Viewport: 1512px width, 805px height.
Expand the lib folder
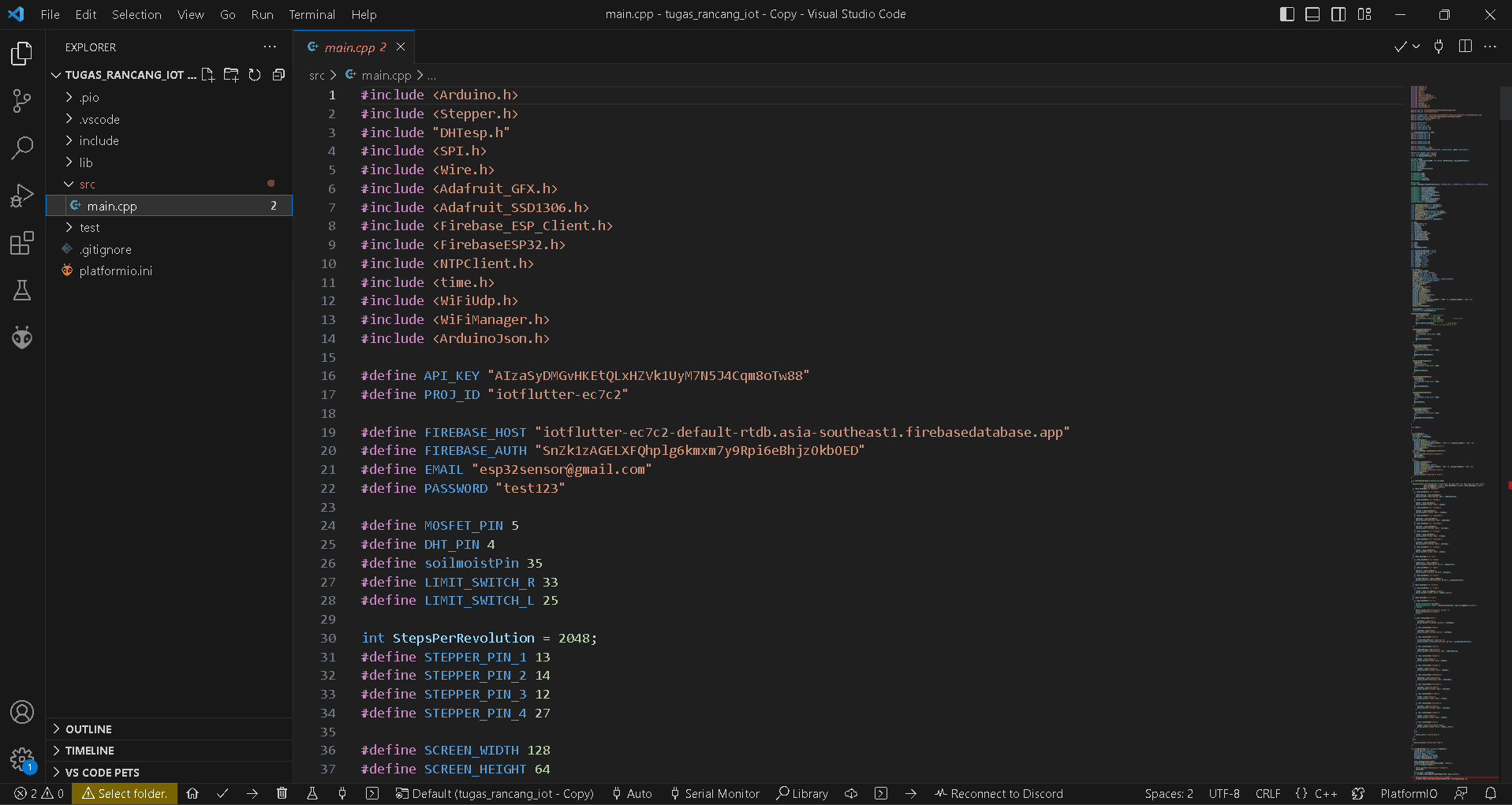tap(84, 162)
